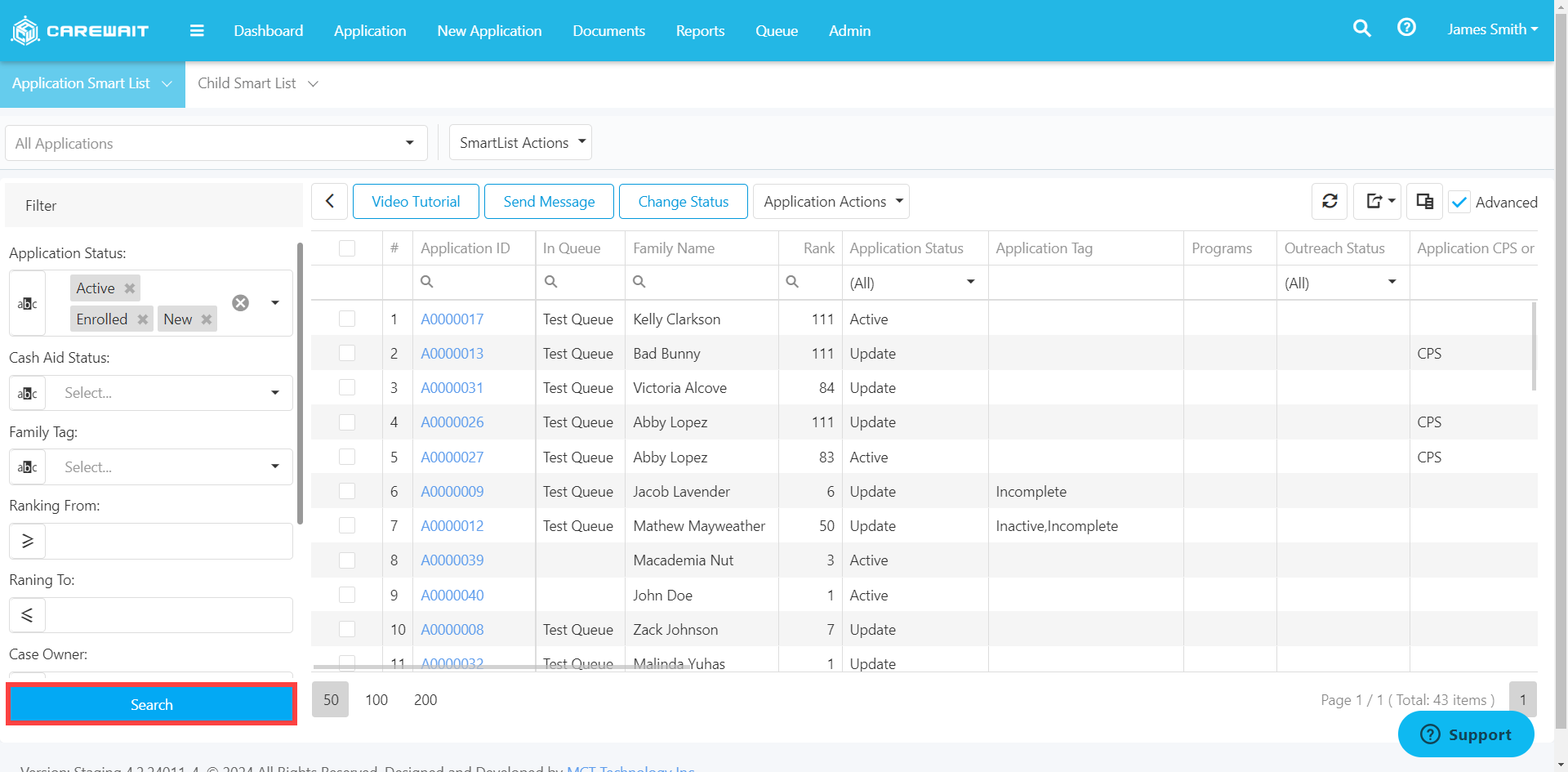Open the column chooser icon
Viewport: 1568px width, 772px height.
[x=1424, y=201]
